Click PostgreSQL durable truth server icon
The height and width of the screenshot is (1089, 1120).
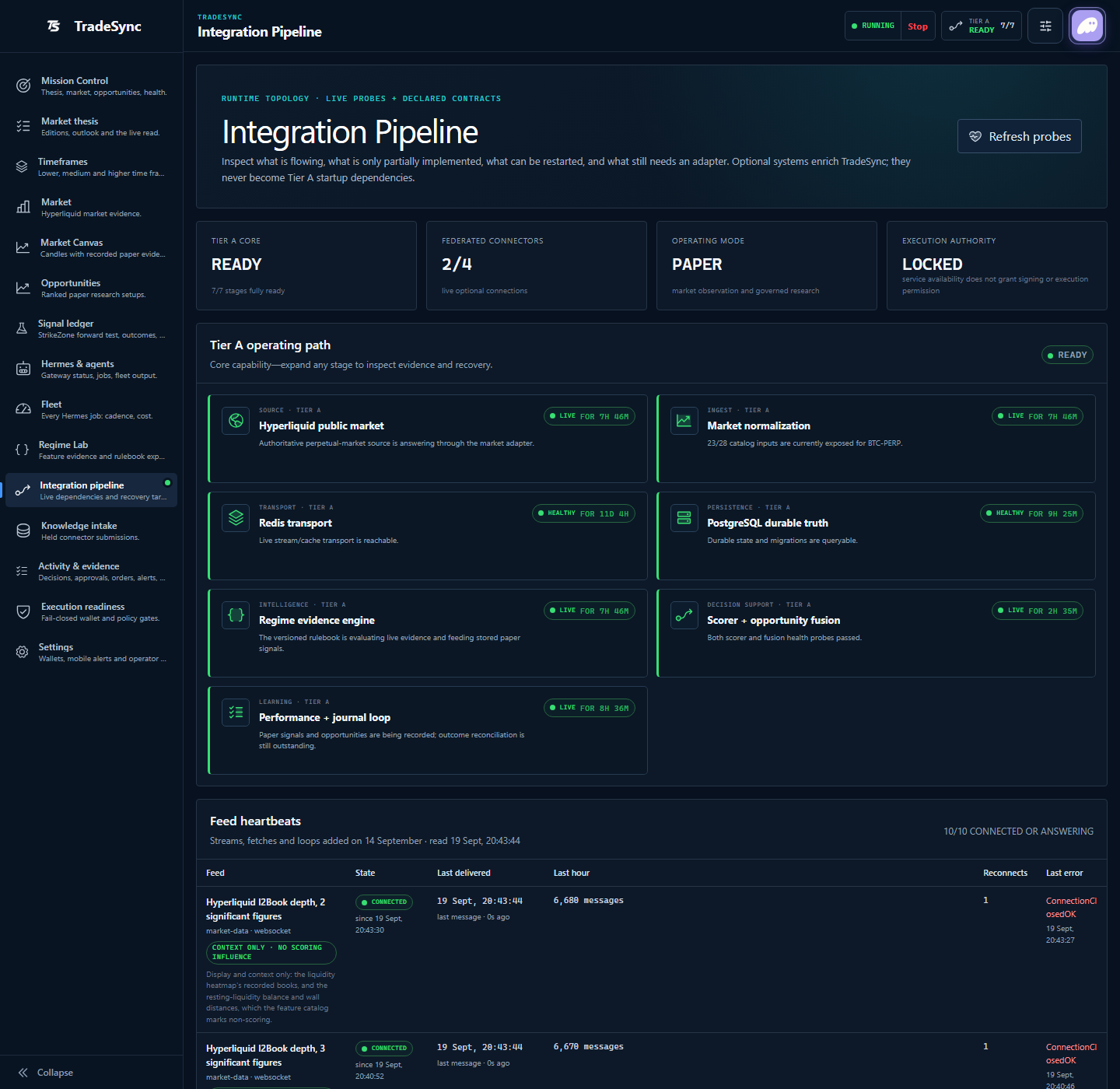tap(684, 518)
